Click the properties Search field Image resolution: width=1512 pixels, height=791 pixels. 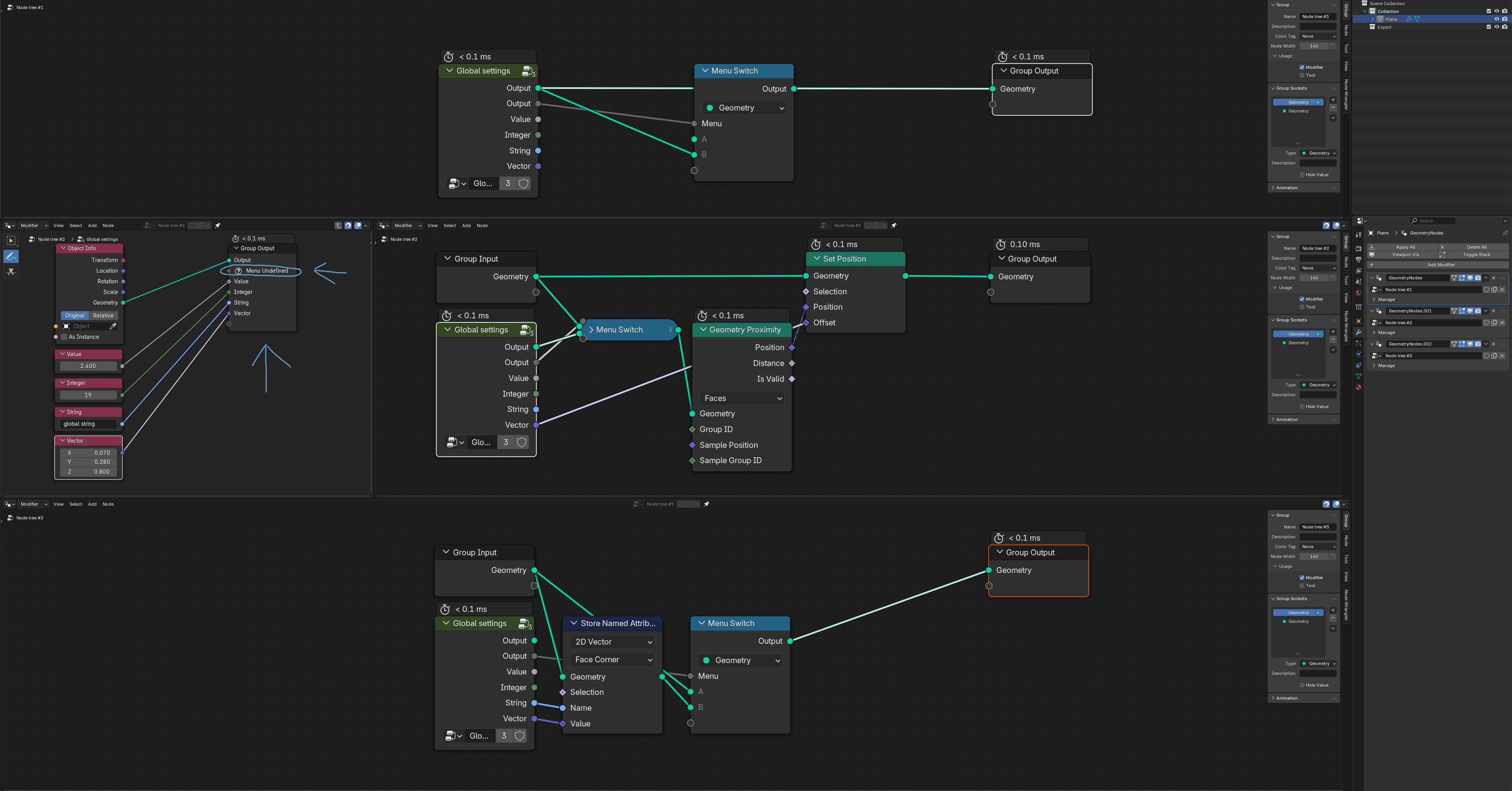click(1433, 221)
